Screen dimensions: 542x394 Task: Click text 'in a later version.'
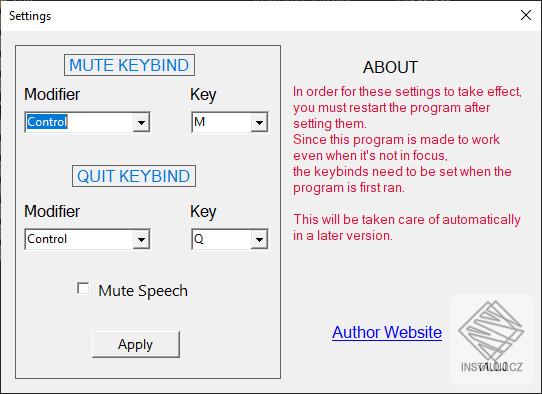tap(343, 235)
